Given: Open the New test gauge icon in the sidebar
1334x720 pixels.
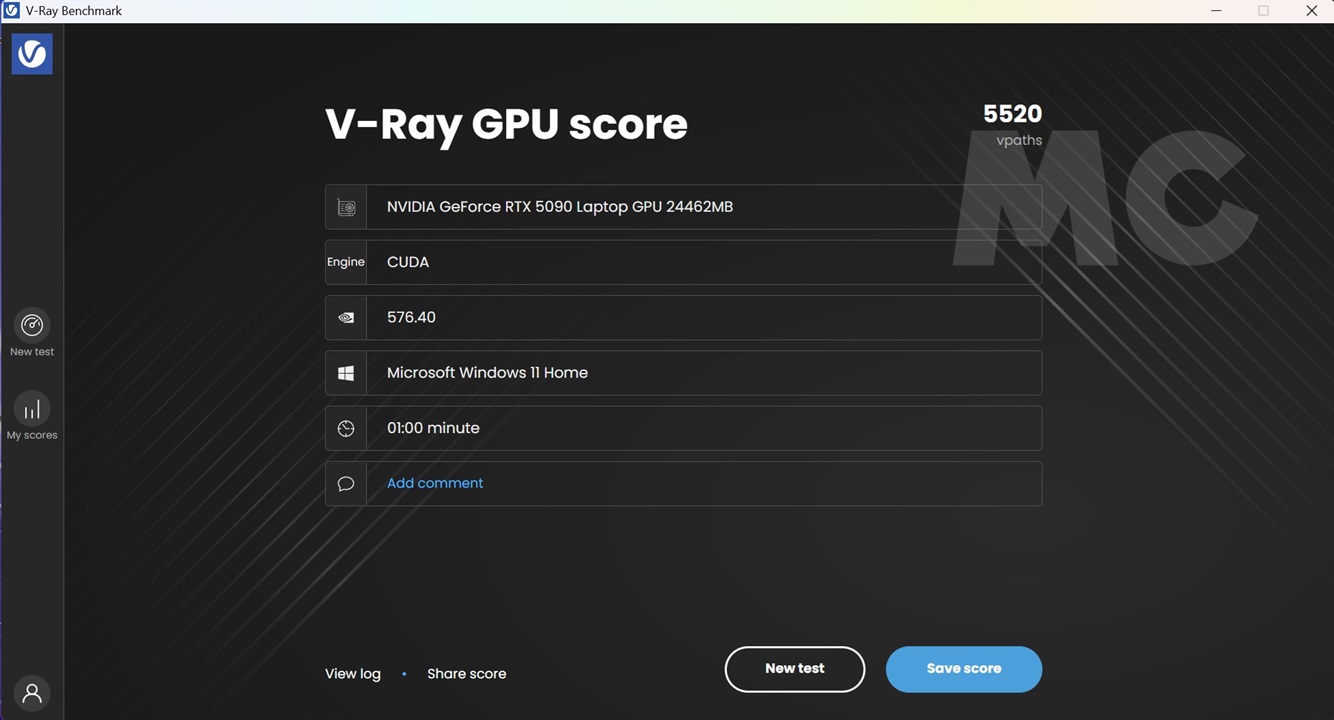Looking at the screenshot, I should pyautogui.click(x=32, y=325).
